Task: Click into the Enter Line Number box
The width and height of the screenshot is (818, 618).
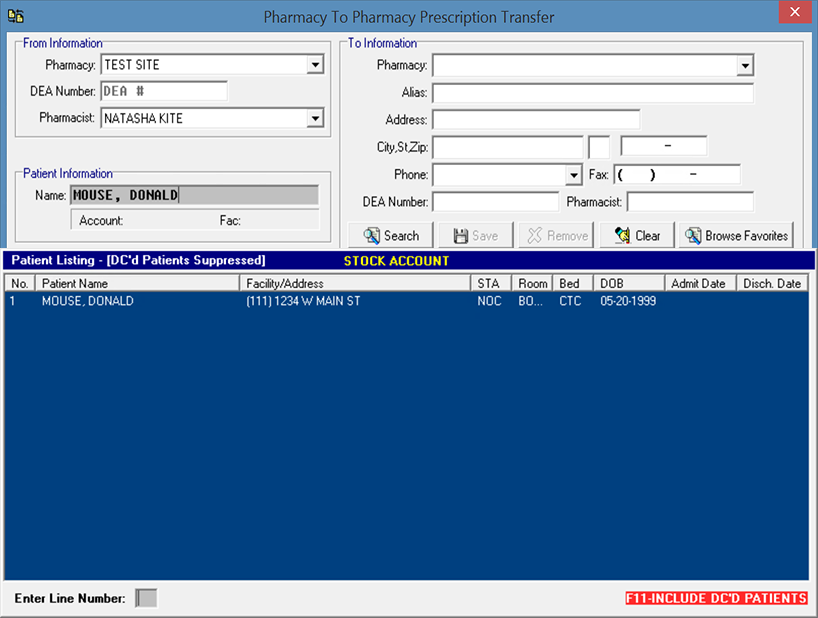Action: (x=146, y=598)
